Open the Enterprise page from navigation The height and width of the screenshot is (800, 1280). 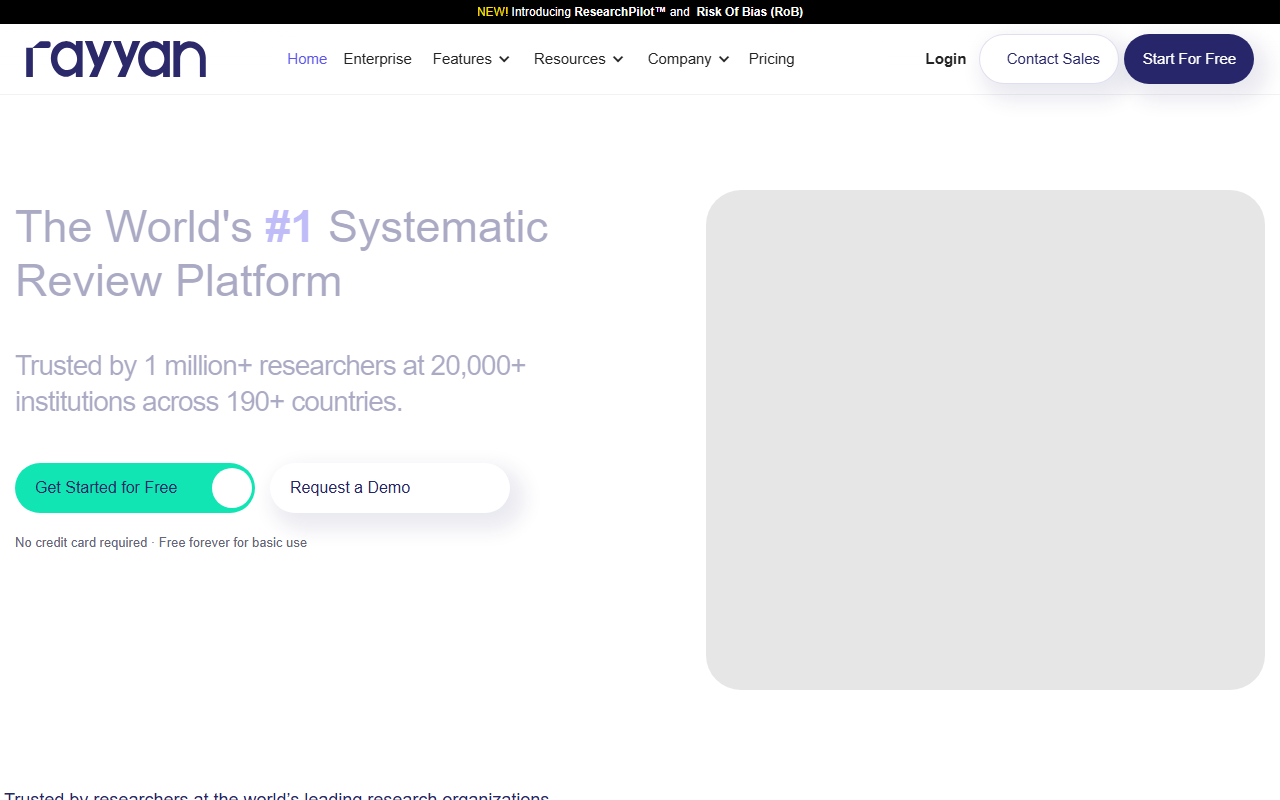click(x=377, y=59)
